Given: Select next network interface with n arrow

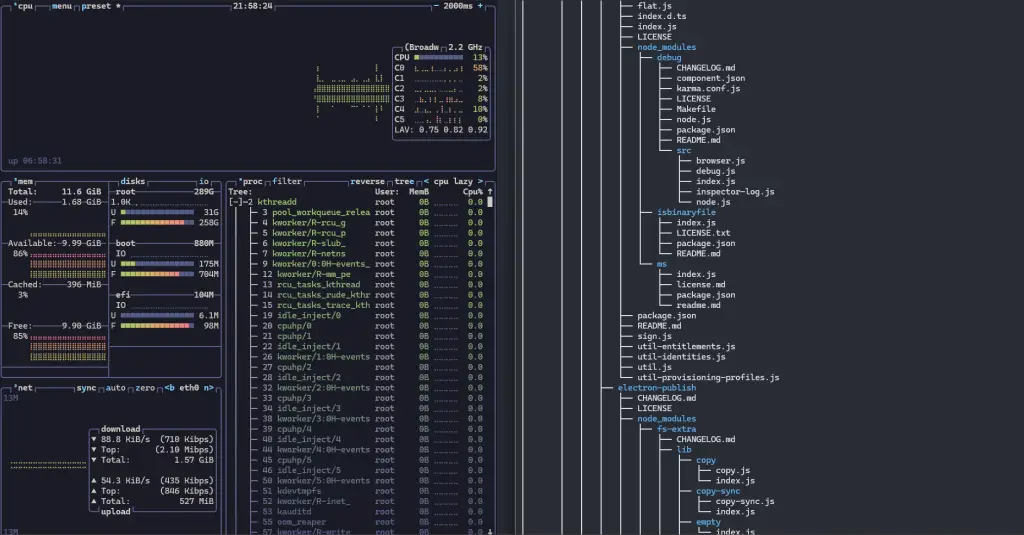Looking at the screenshot, I should tap(208, 387).
